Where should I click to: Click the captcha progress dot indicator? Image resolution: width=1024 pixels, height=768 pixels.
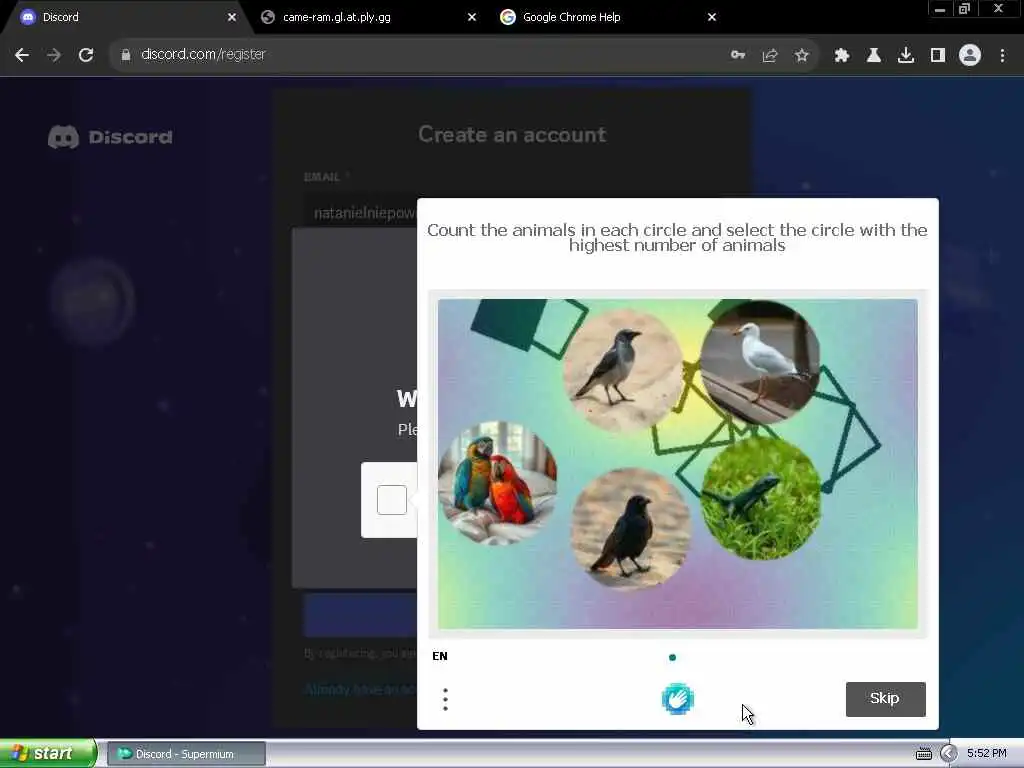[x=672, y=657]
